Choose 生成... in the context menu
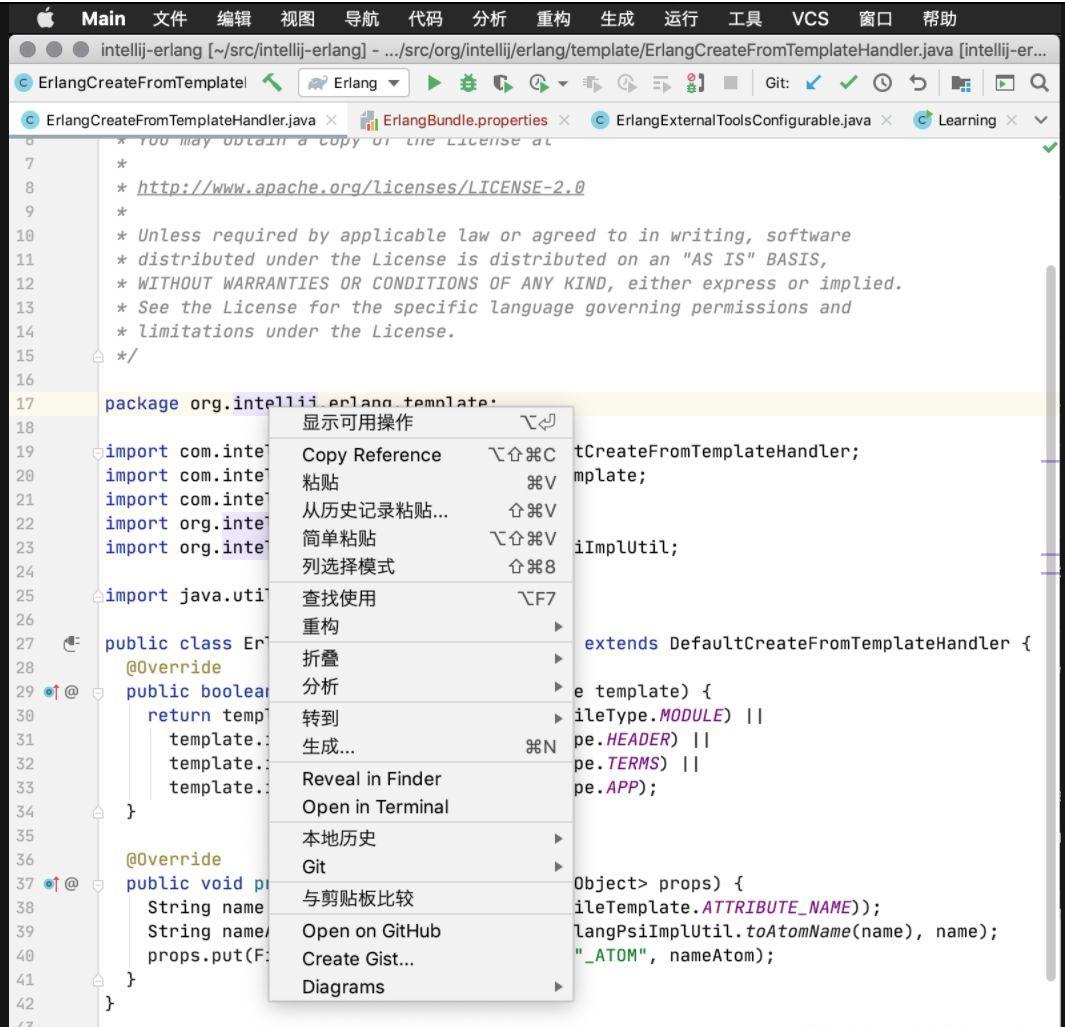This screenshot has height=1027, width=1065. (421, 746)
